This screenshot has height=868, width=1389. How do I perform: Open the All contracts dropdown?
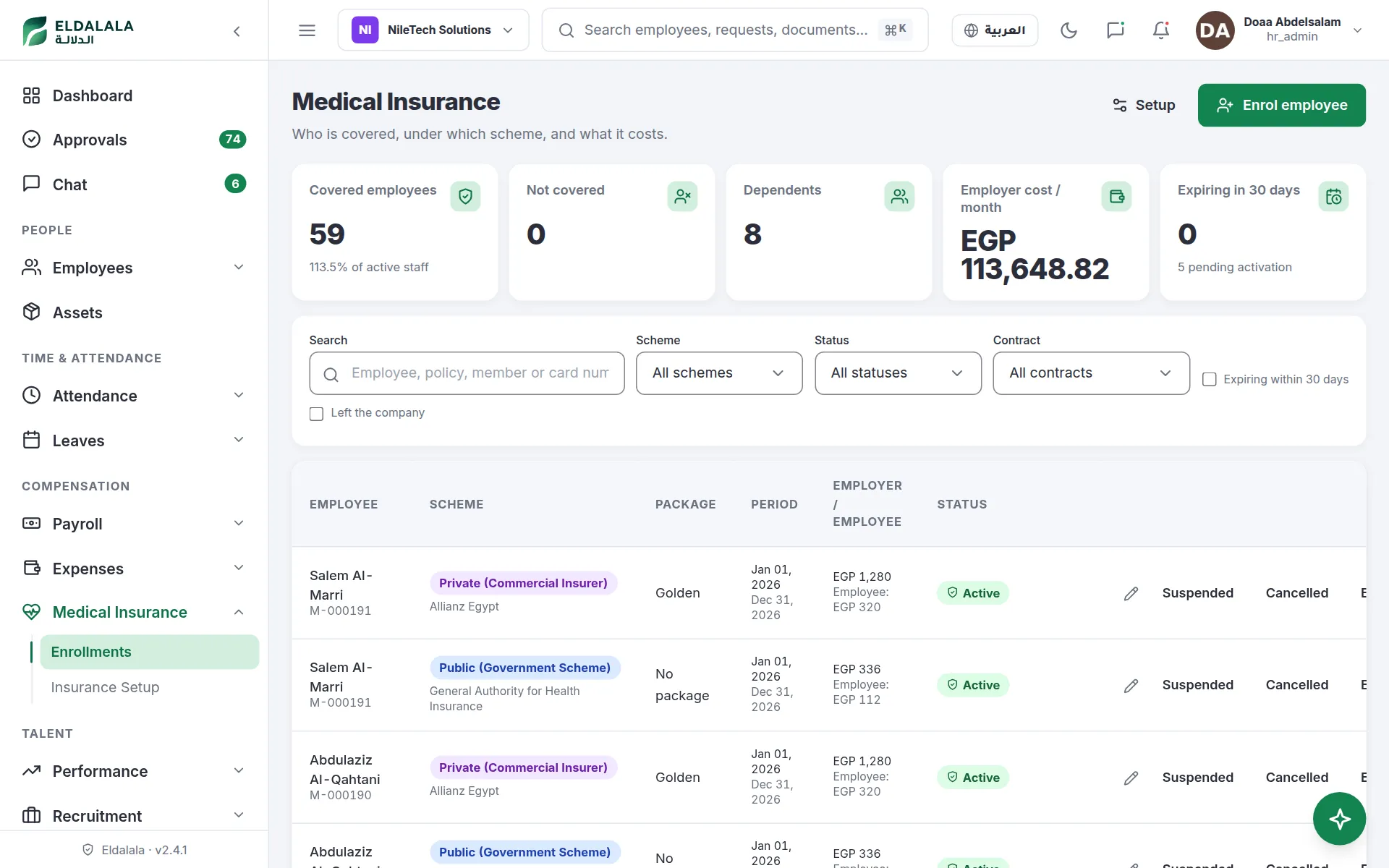coord(1091,373)
